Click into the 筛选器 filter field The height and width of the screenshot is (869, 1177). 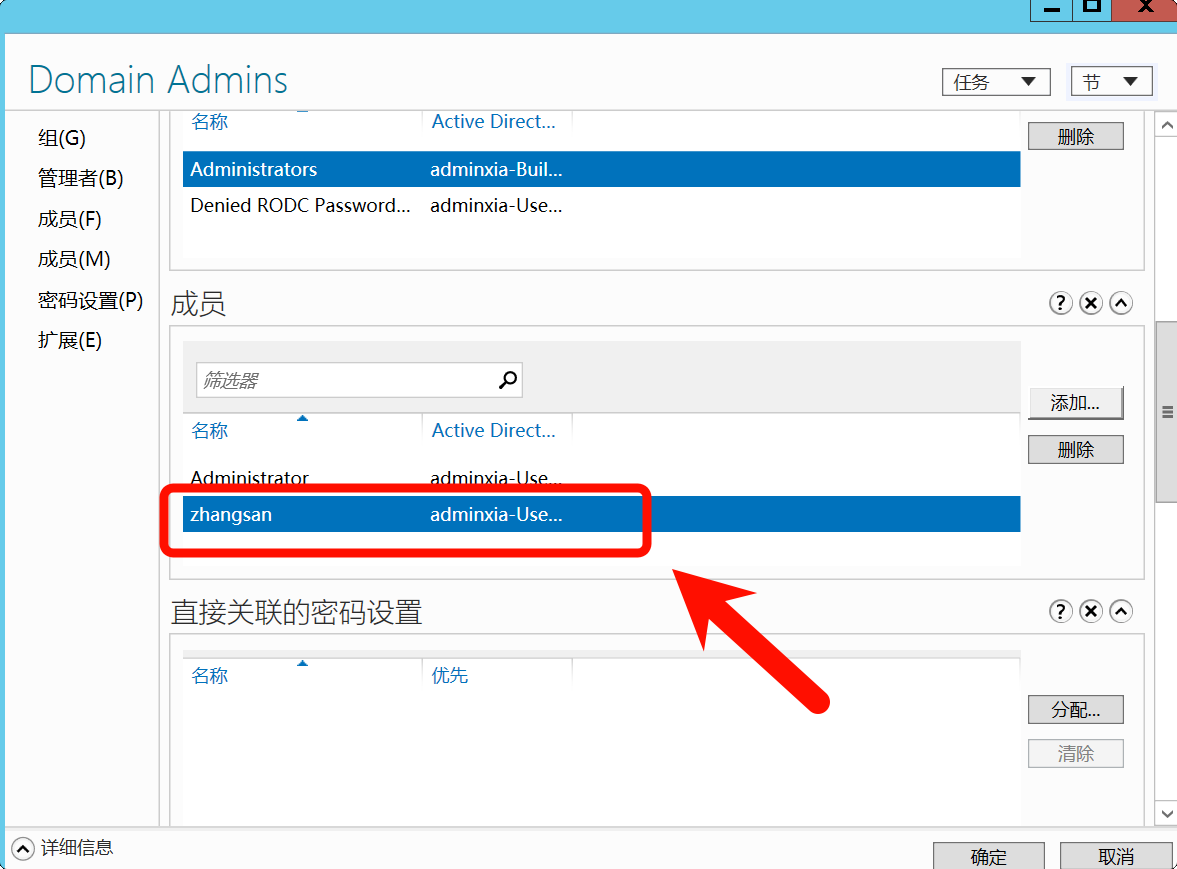point(345,380)
